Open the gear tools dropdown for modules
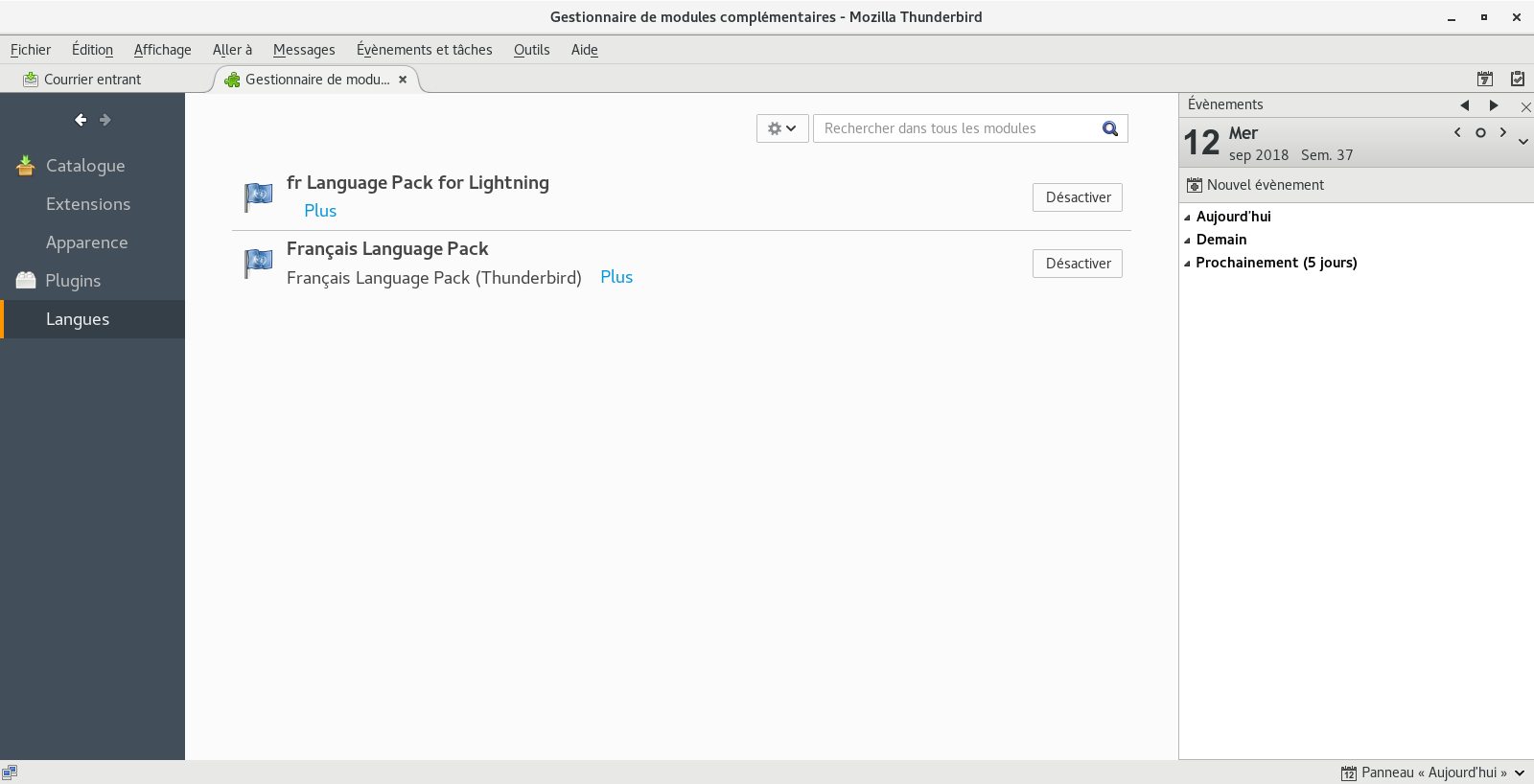This screenshot has width=1534, height=784. coord(782,128)
